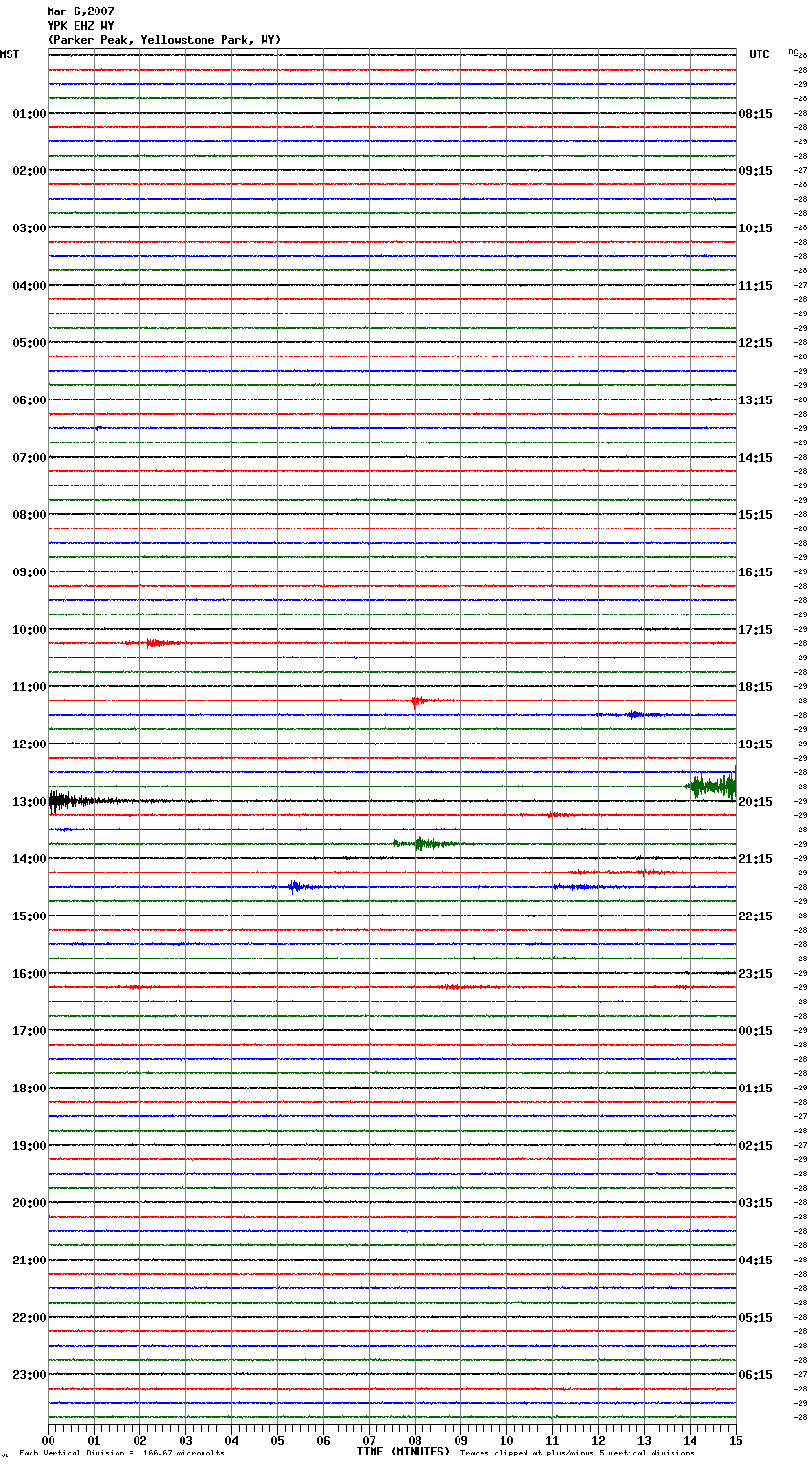Click the minute 10 tick on time axis

[506, 1440]
